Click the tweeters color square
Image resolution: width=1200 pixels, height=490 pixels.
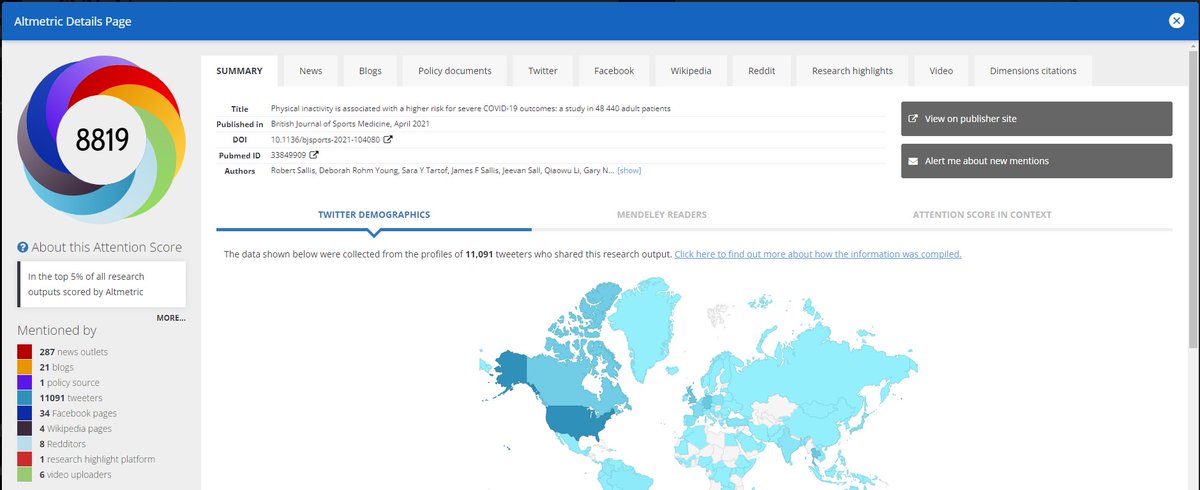25,398
